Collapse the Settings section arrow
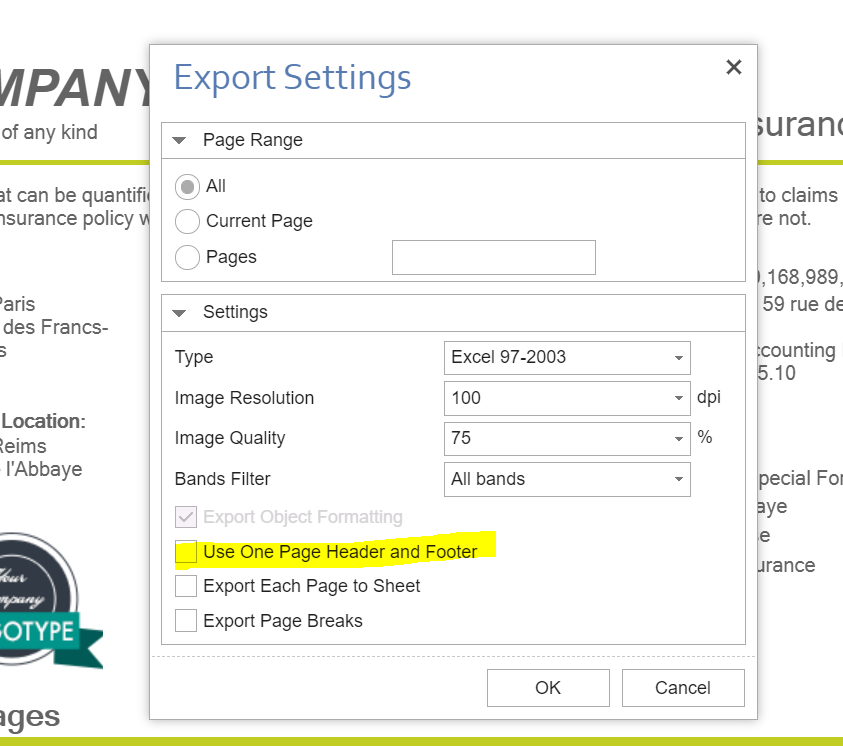The height and width of the screenshot is (746, 843). coord(179,313)
